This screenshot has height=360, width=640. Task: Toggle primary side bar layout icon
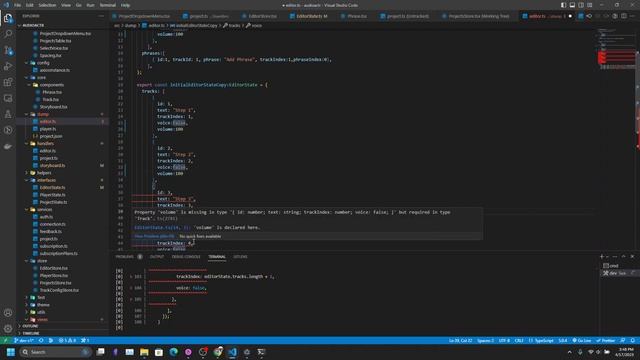pyautogui.click(x=563, y=5)
